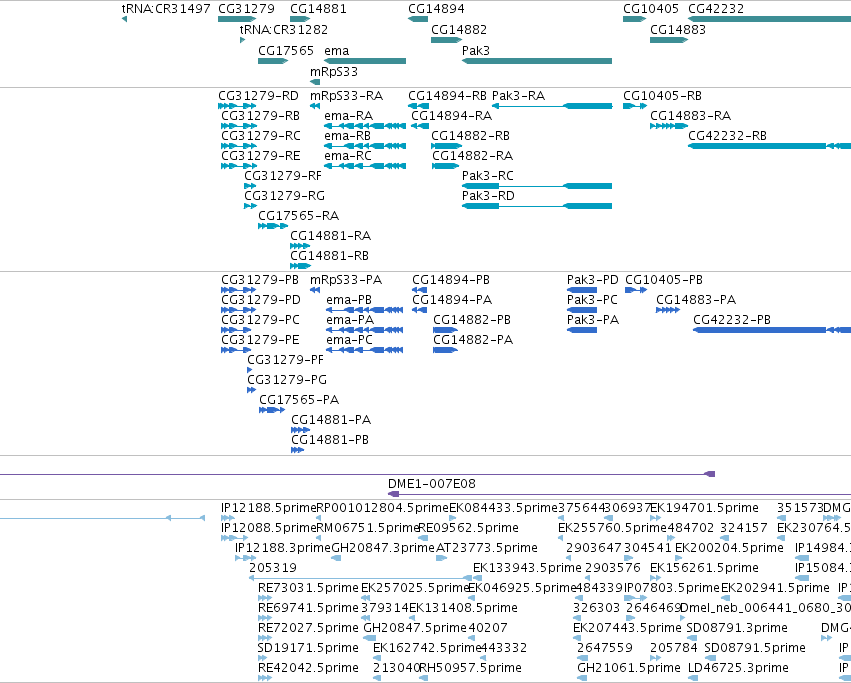Image resolution: width=851 pixels, height=683 pixels.
Task: Click the teal ema gene bar
Action: pos(365,61)
